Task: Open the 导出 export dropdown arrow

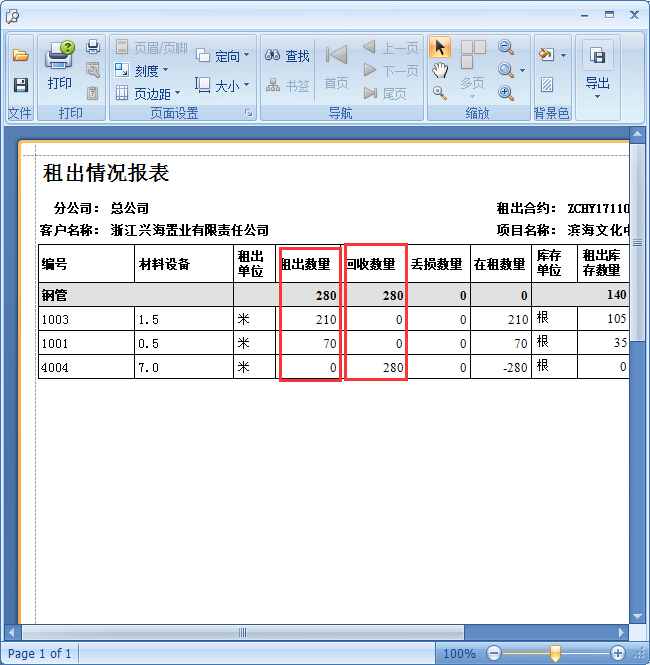Action: click(x=597, y=97)
